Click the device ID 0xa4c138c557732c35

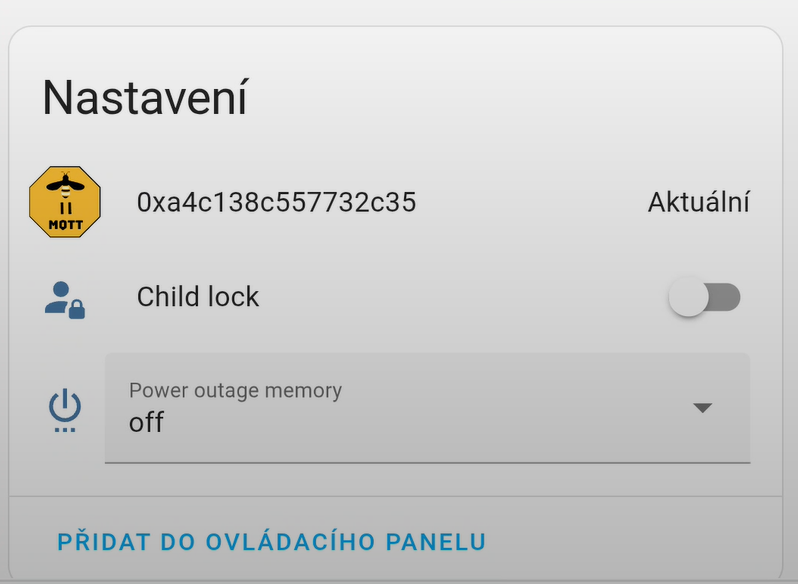tap(276, 203)
